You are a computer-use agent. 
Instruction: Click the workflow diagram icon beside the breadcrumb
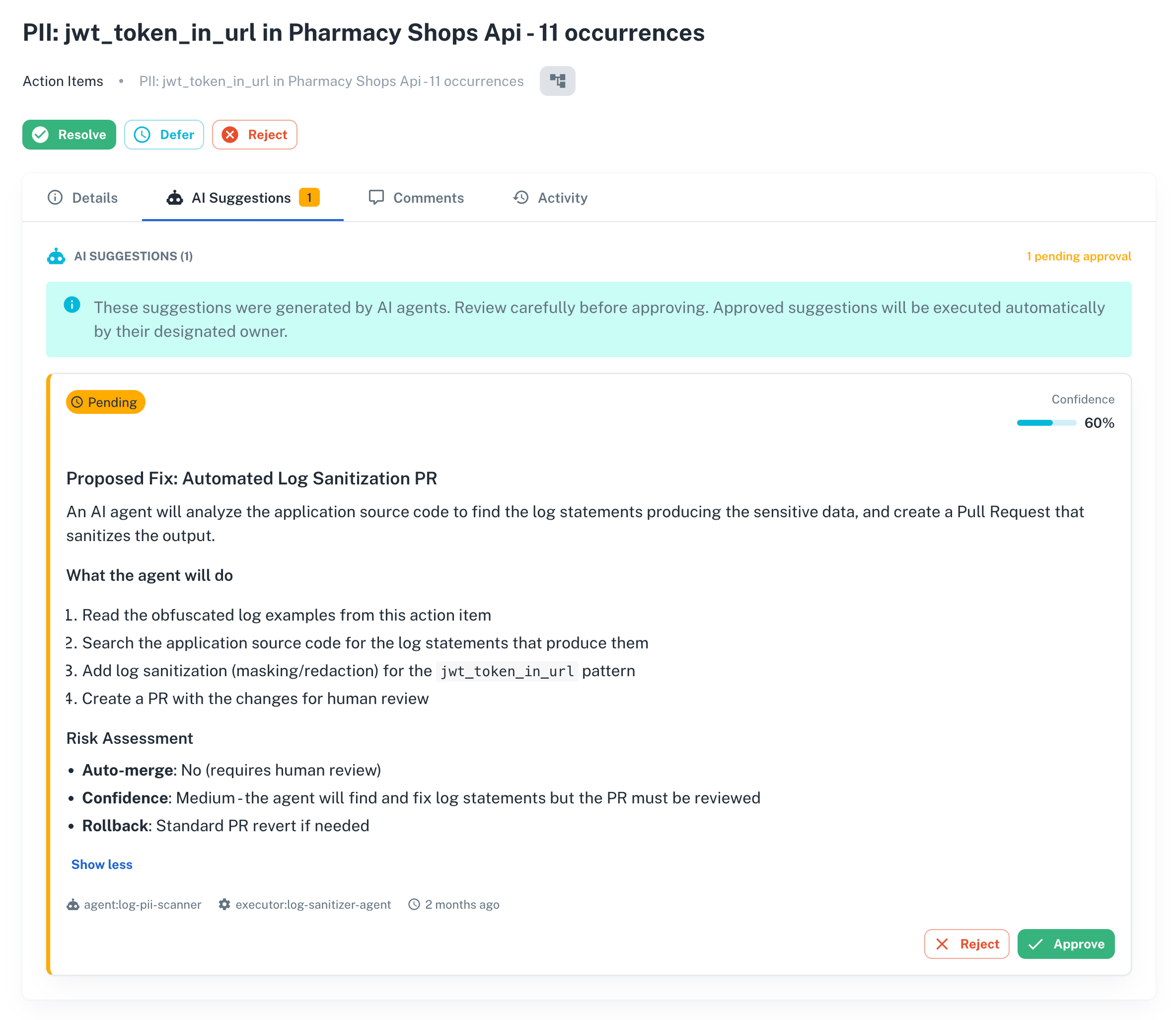pos(557,81)
